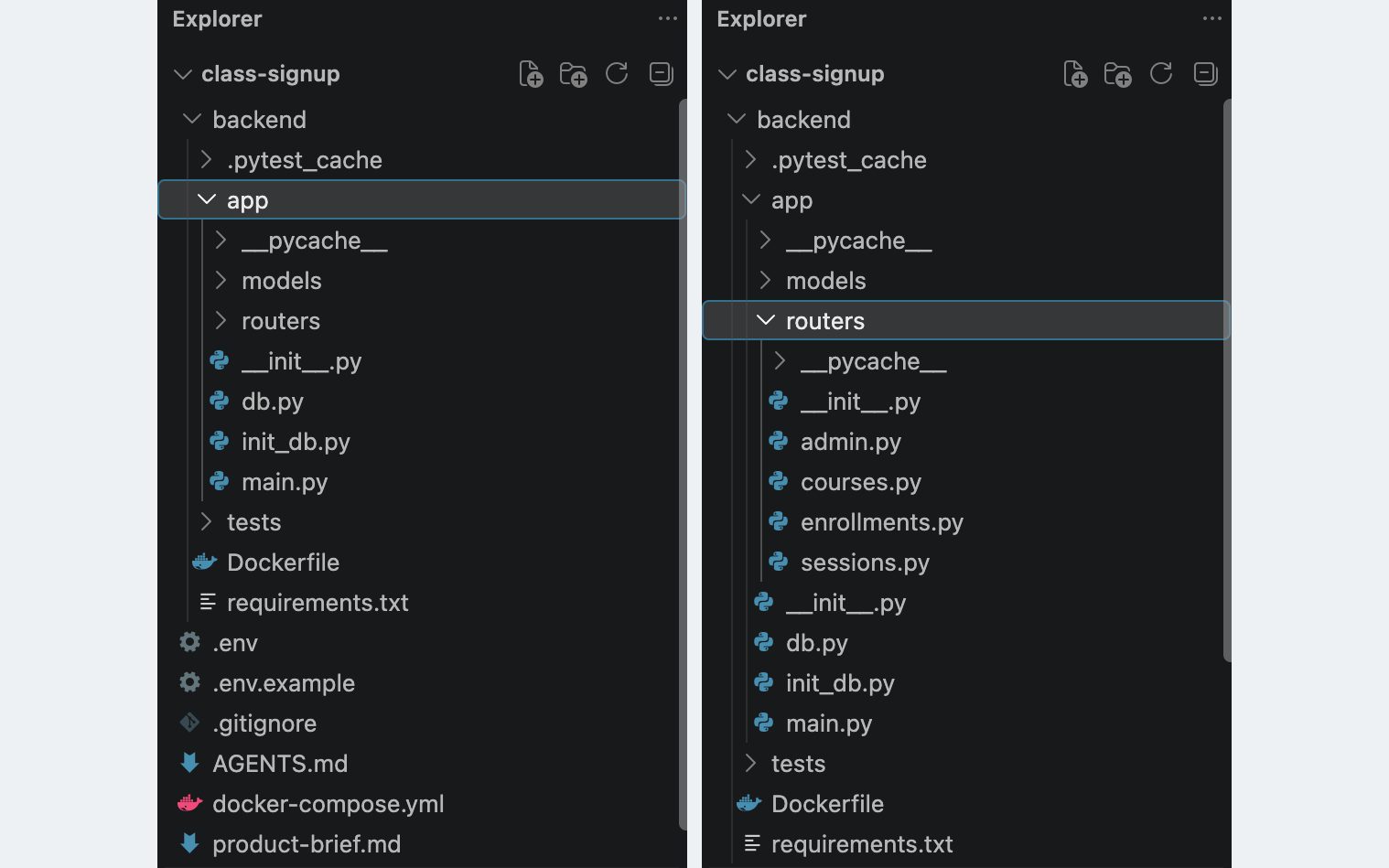The height and width of the screenshot is (868, 1389).
Task: Click right panel vertical scrollbar
Action: [1227, 380]
